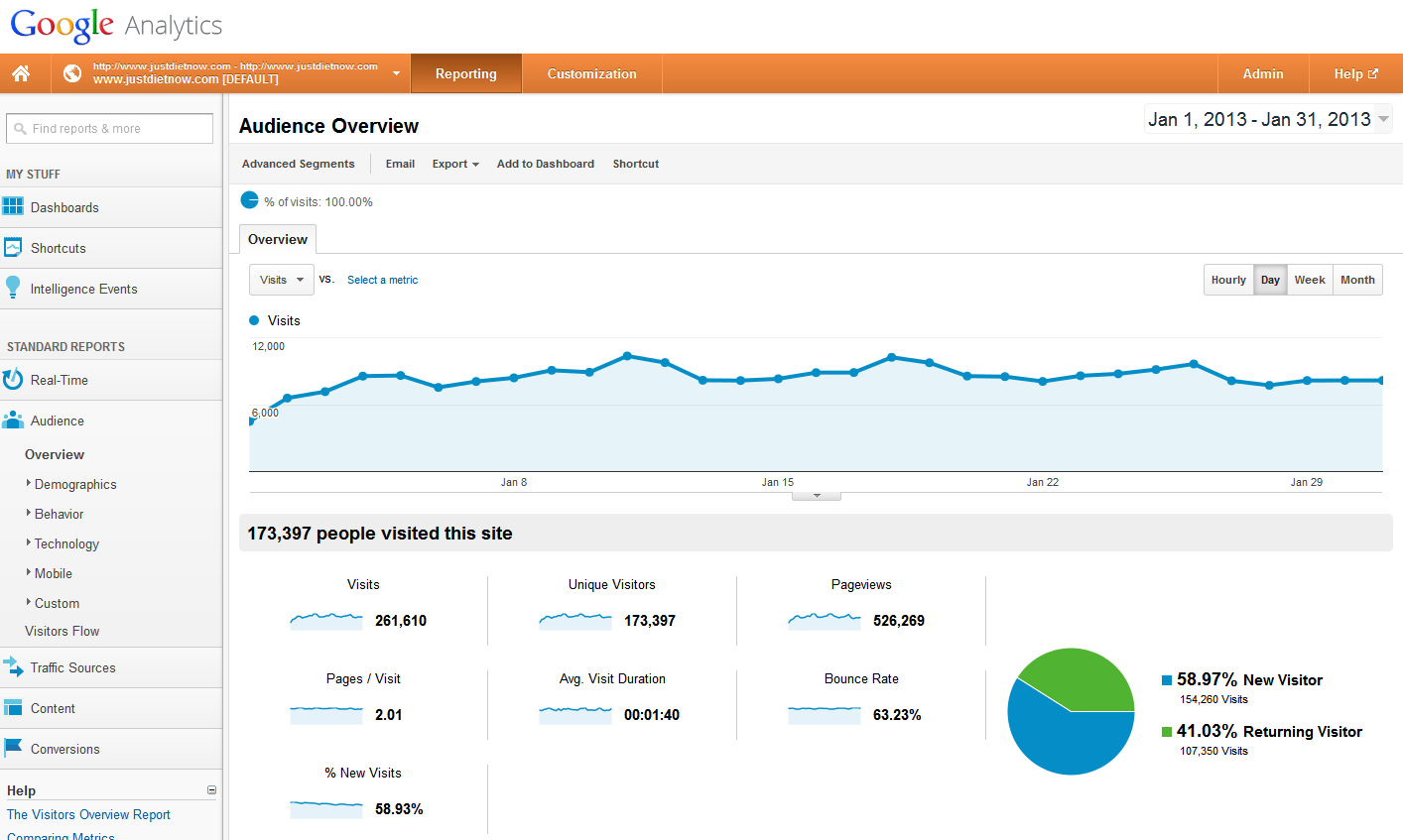1403x840 pixels.
Task: Open the Visits metric dropdown
Action: pyautogui.click(x=282, y=280)
